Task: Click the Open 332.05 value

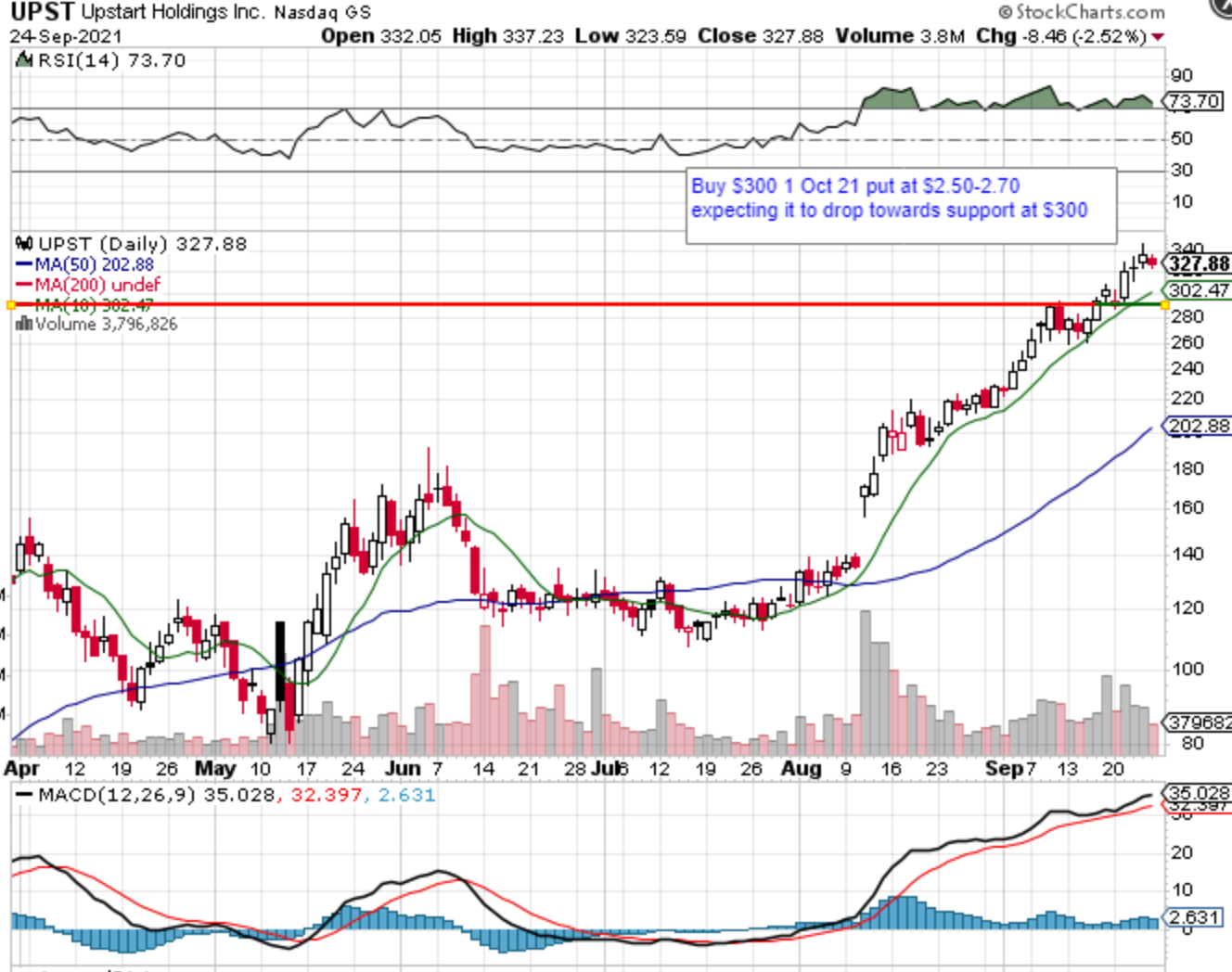Action: click(x=381, y=36)
